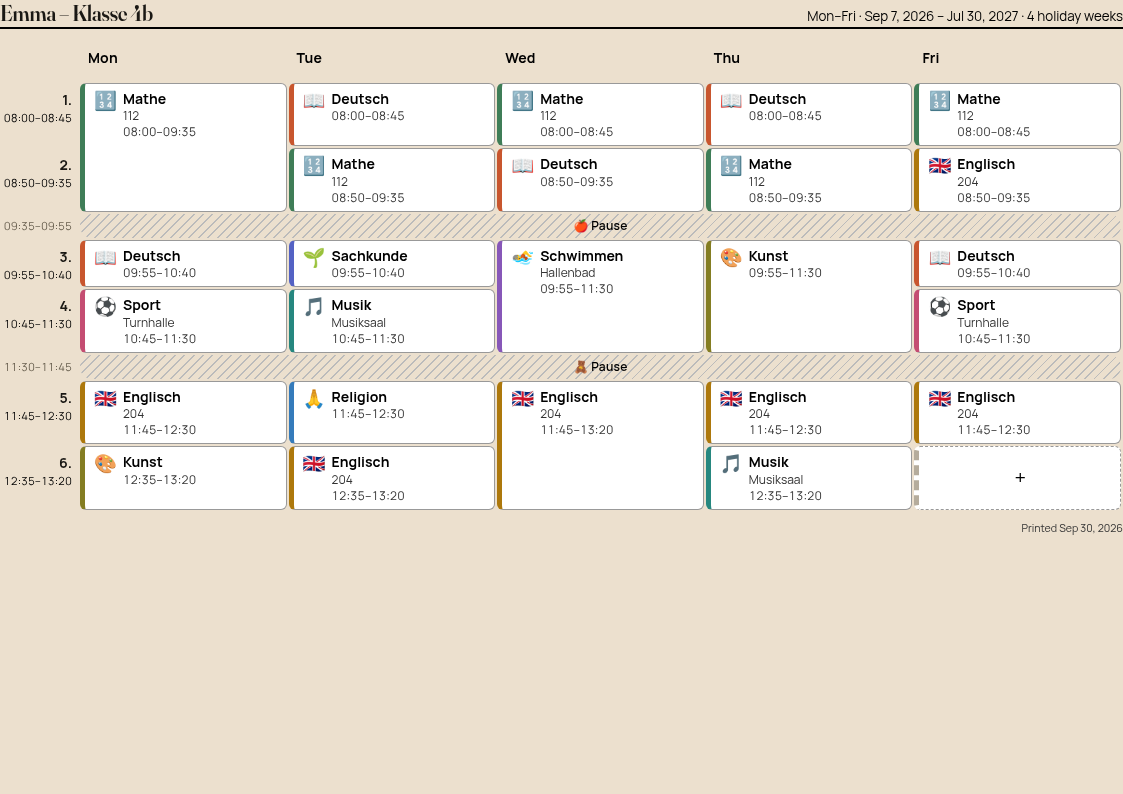Click the UK flag icon in Friday's fifth-period Englisch
The image size is (1123, 794).
tap(940, 399)
